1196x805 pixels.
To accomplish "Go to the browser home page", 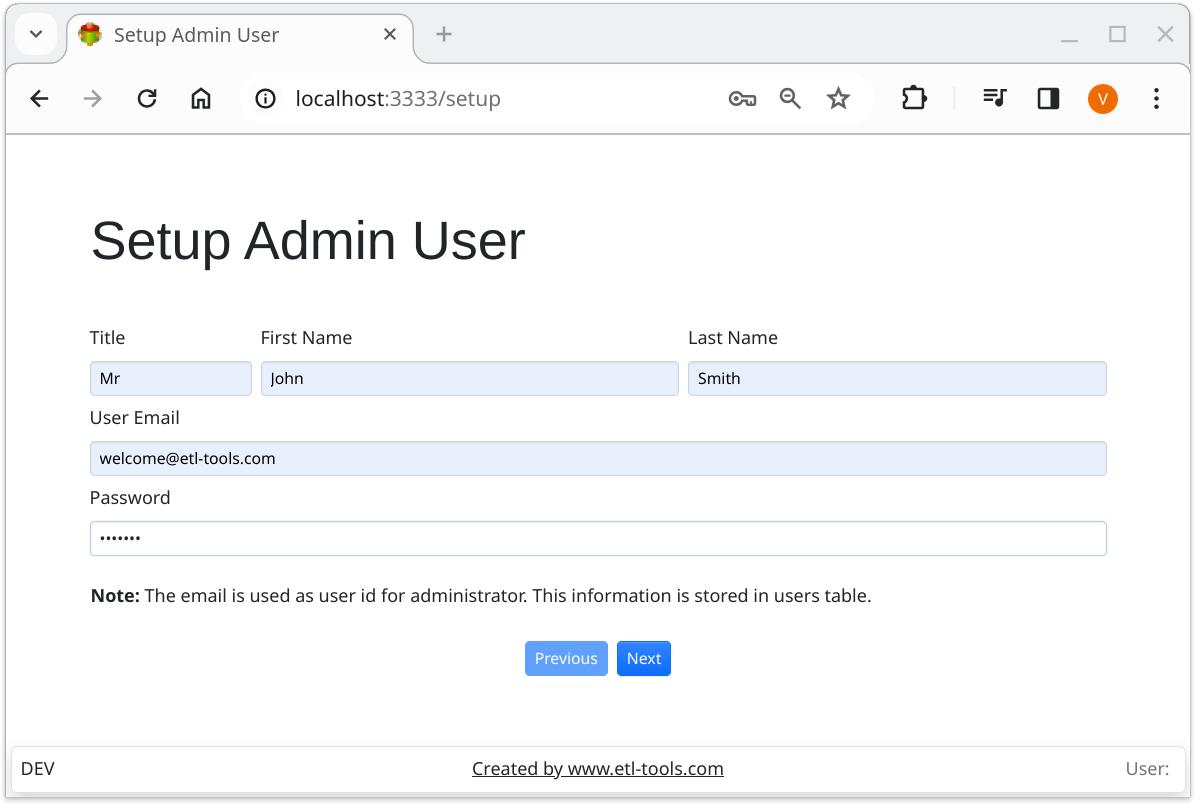I will [201, 98].
